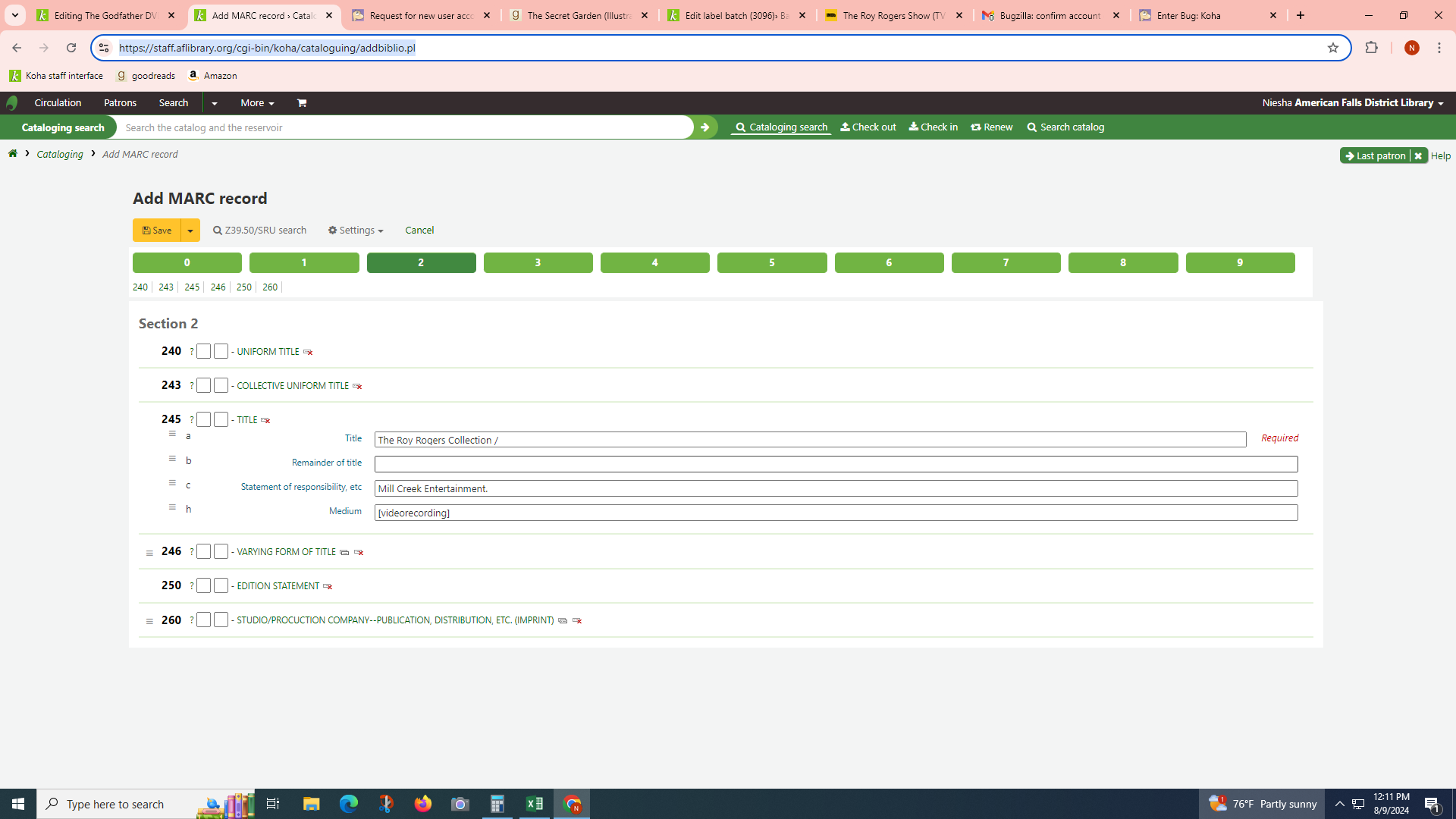Open the Save options dropdown arrow
Image resolution: width=1456 pixels, height=819 pixels.
click(190, 231)
